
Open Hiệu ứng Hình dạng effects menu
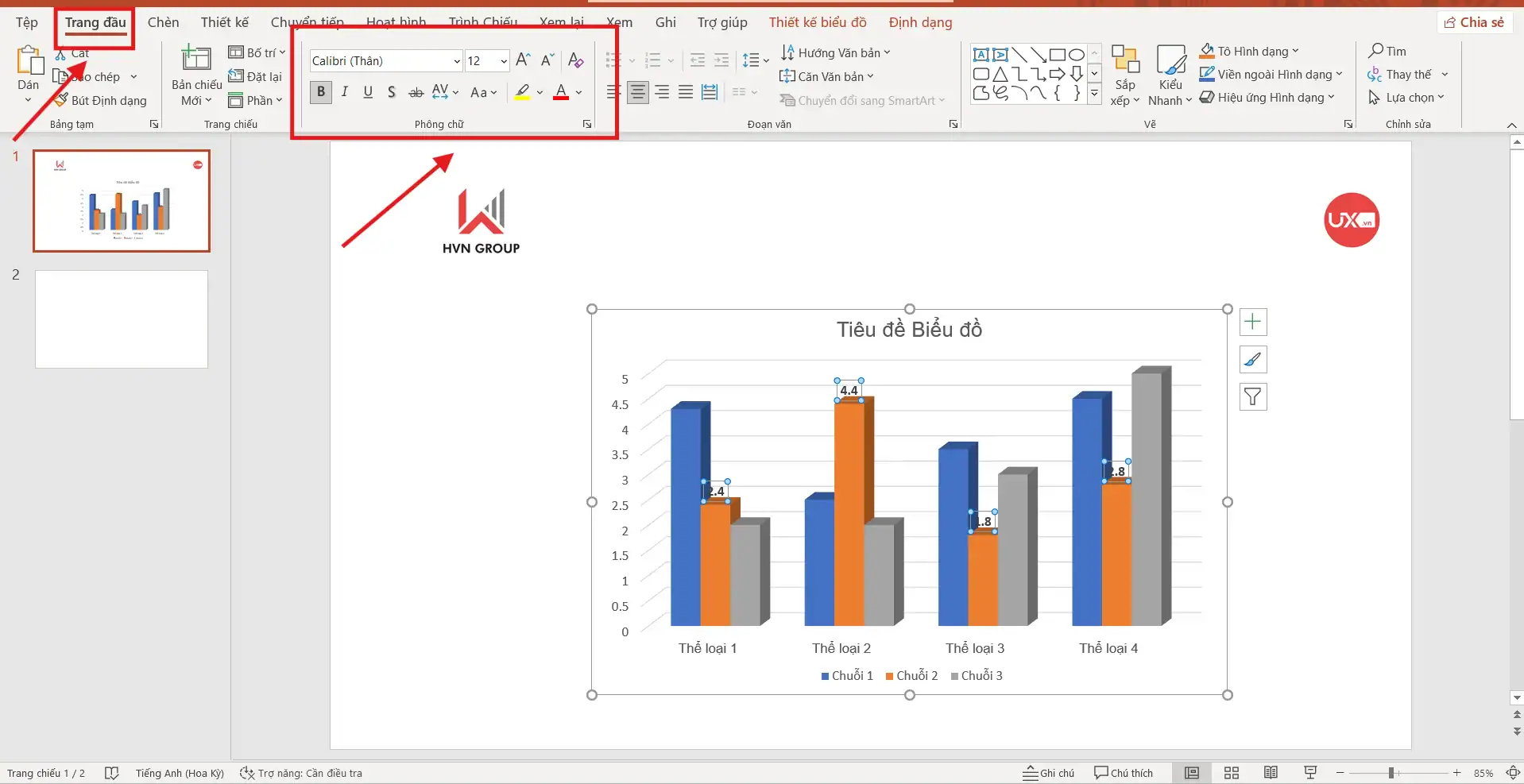click(1267, 97)
